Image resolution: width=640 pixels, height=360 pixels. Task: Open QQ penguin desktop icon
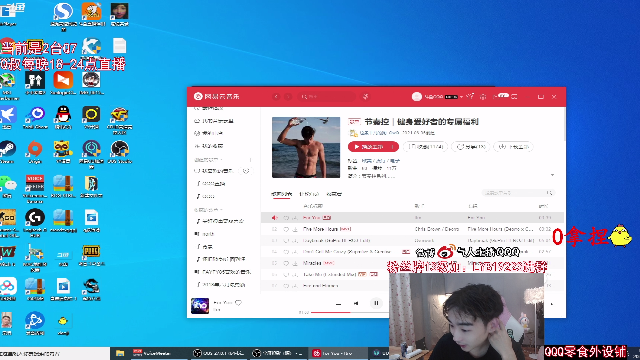coord(63,117)
